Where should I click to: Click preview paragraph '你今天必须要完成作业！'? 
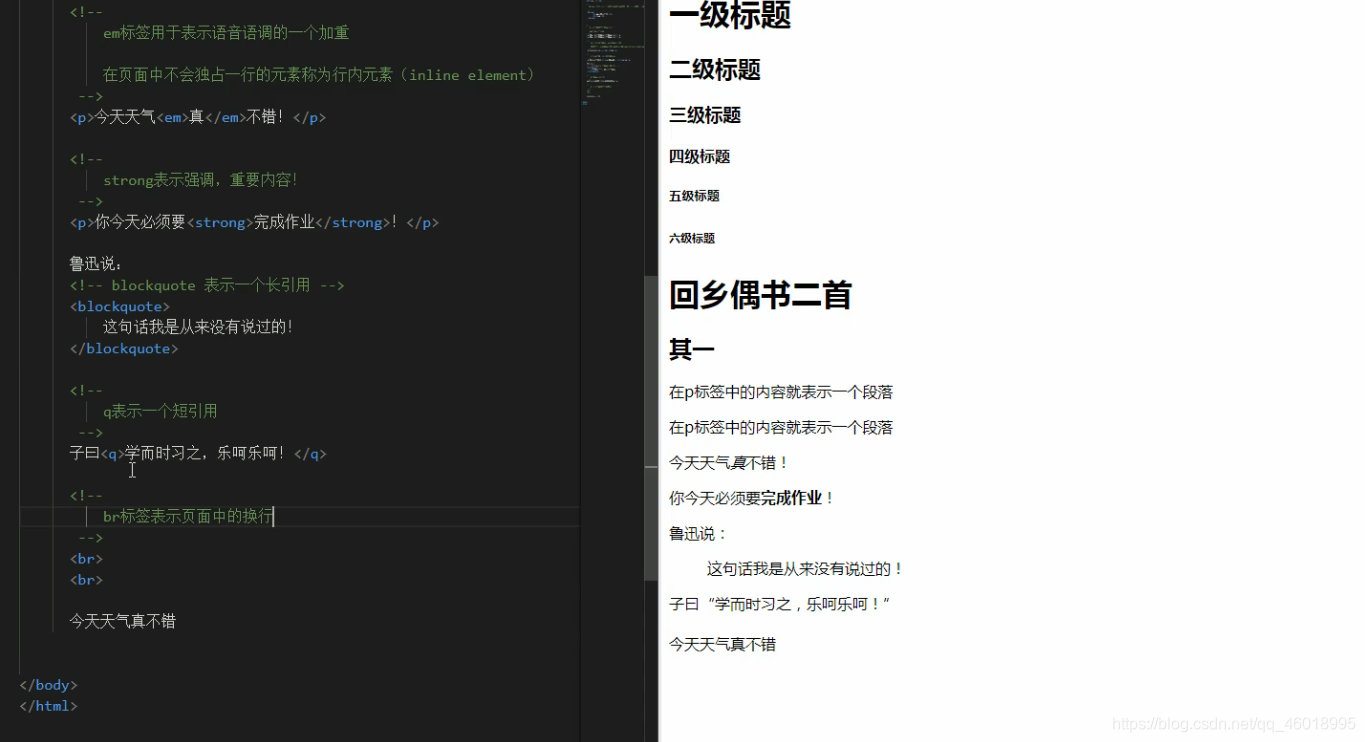click(752, 498)
